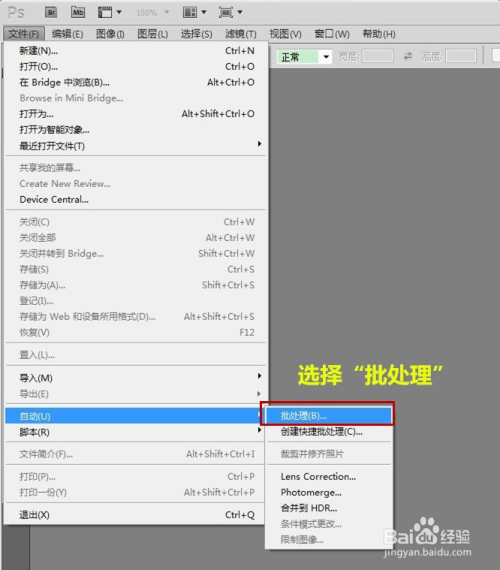Open the 正常 style dropdown
The width and height of the screenshot is (500, 570).
pos(304,57)
